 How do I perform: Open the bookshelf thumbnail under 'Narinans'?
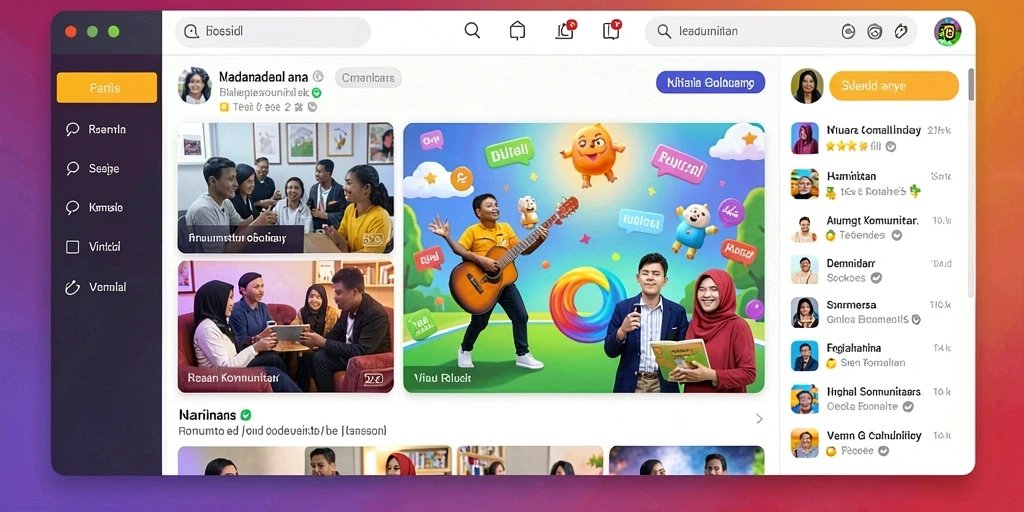pyautogui.click(x=530, y=460)
